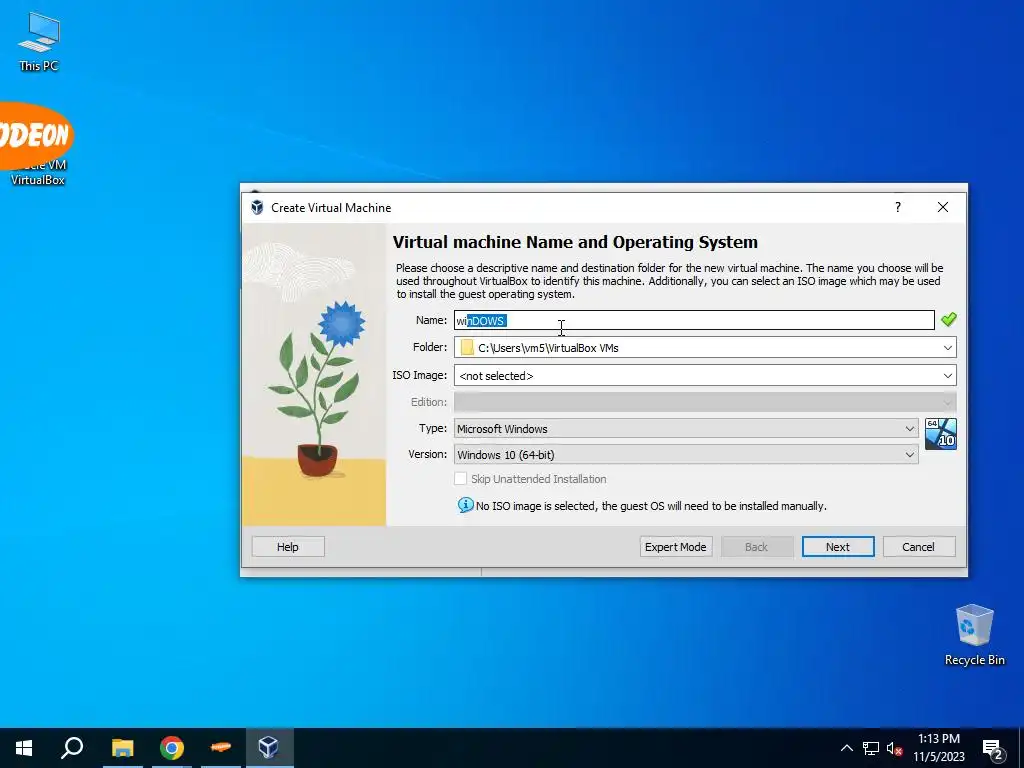Close the Create Virtual Machine dialog
Viewport: 1024px width, 768px height.
(x=942, y=207)
